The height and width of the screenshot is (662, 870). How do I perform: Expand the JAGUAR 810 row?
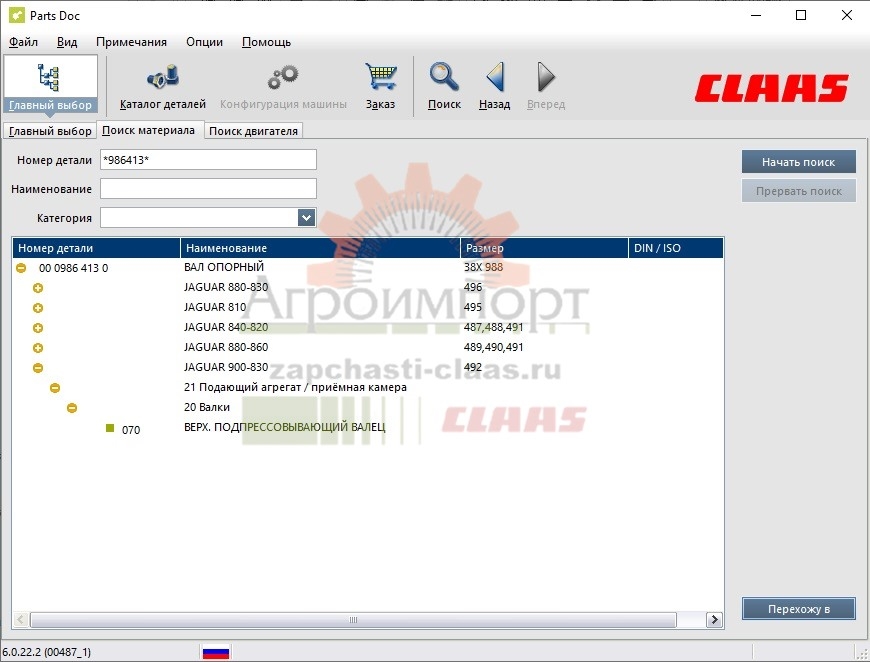(x=38, y=308)
